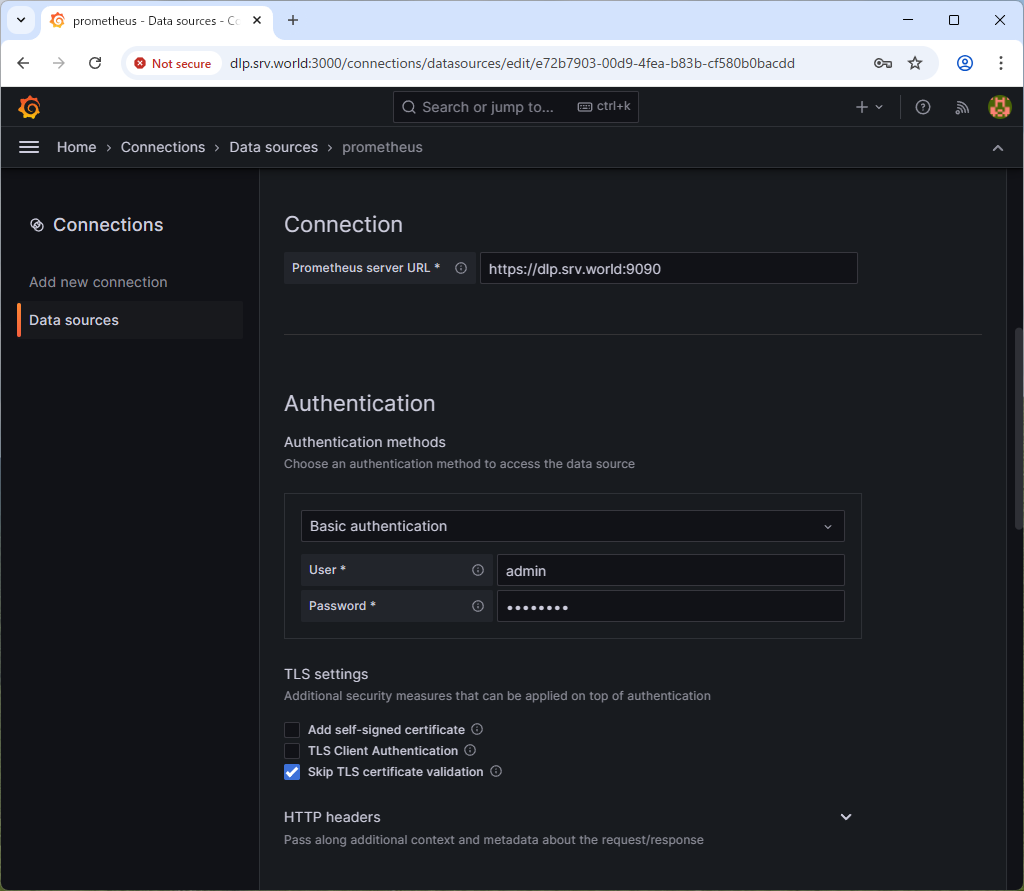The image size is (1024, 891).
Task: Open Add new connection in sidebar
Action: (x=99, y=282)
